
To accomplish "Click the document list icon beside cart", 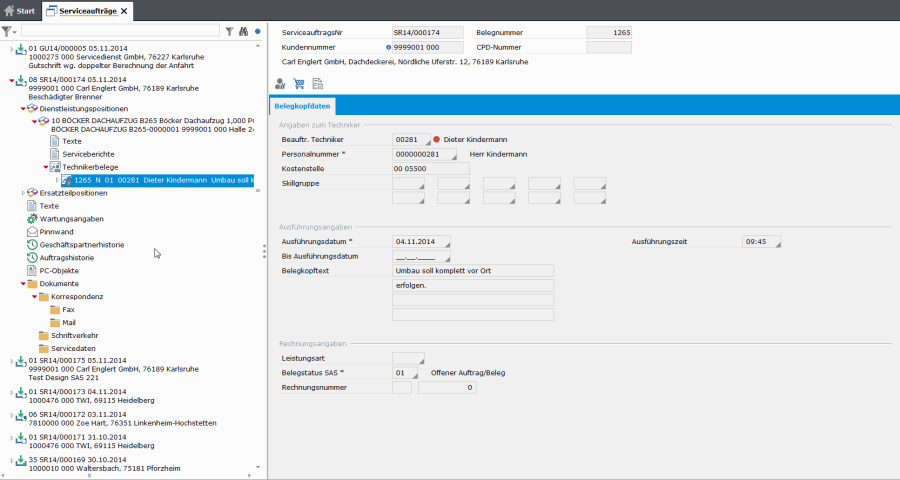I will (x=317, y=83).
